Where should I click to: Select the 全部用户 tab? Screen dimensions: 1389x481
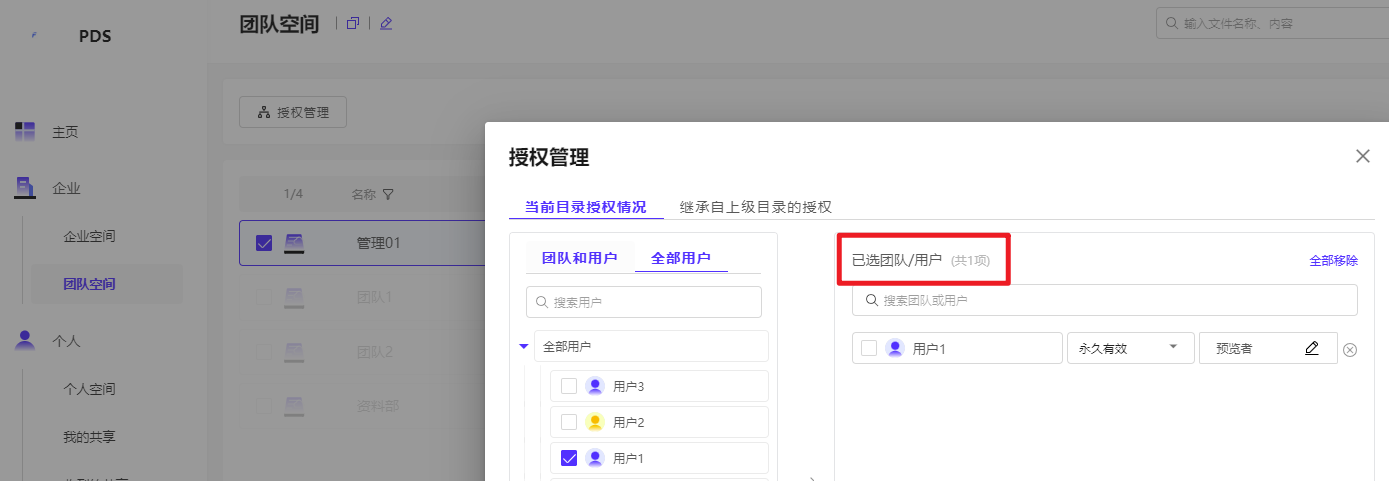click(681, 258)
